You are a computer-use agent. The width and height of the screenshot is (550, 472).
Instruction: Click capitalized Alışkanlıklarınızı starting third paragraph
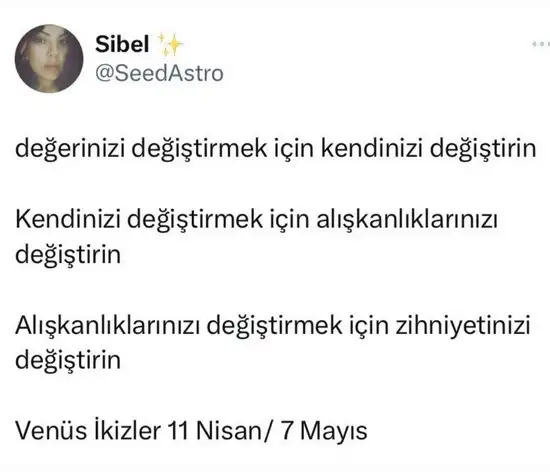click(x=108, y=326)
